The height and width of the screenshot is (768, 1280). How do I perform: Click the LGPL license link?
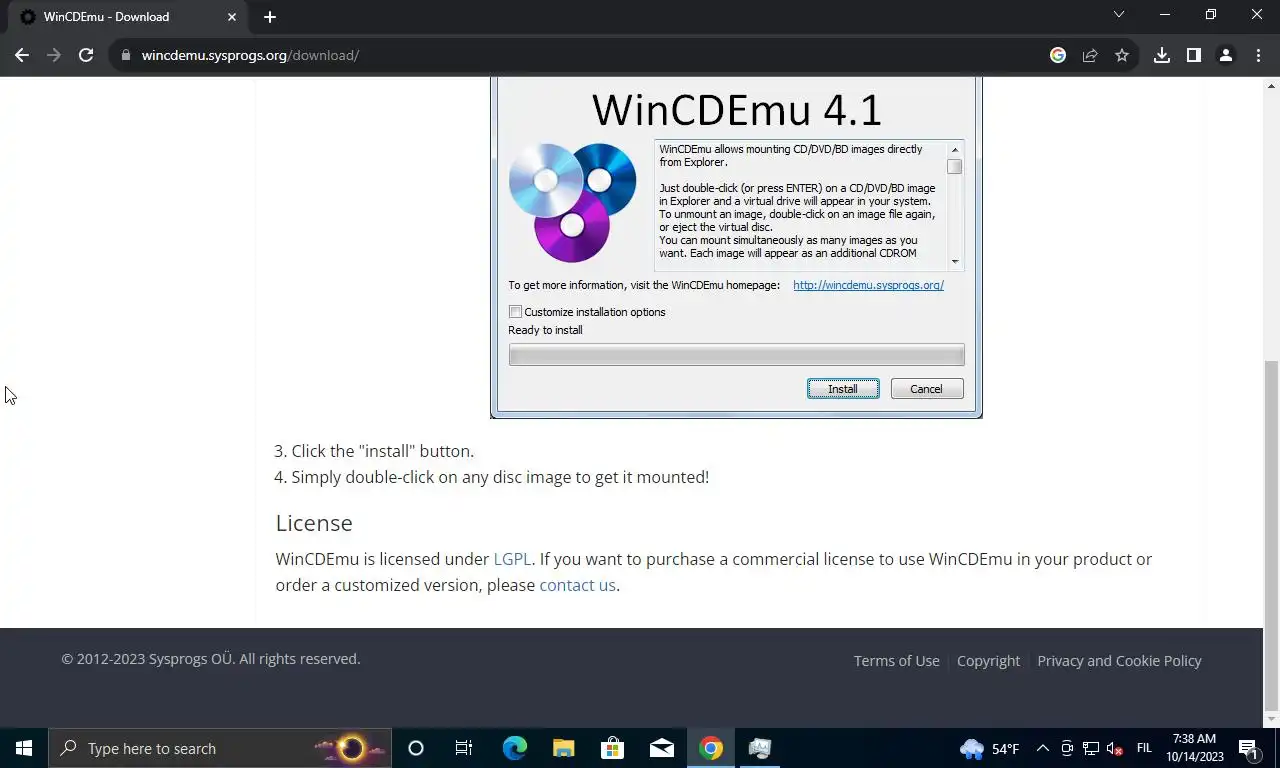[512, 559]
